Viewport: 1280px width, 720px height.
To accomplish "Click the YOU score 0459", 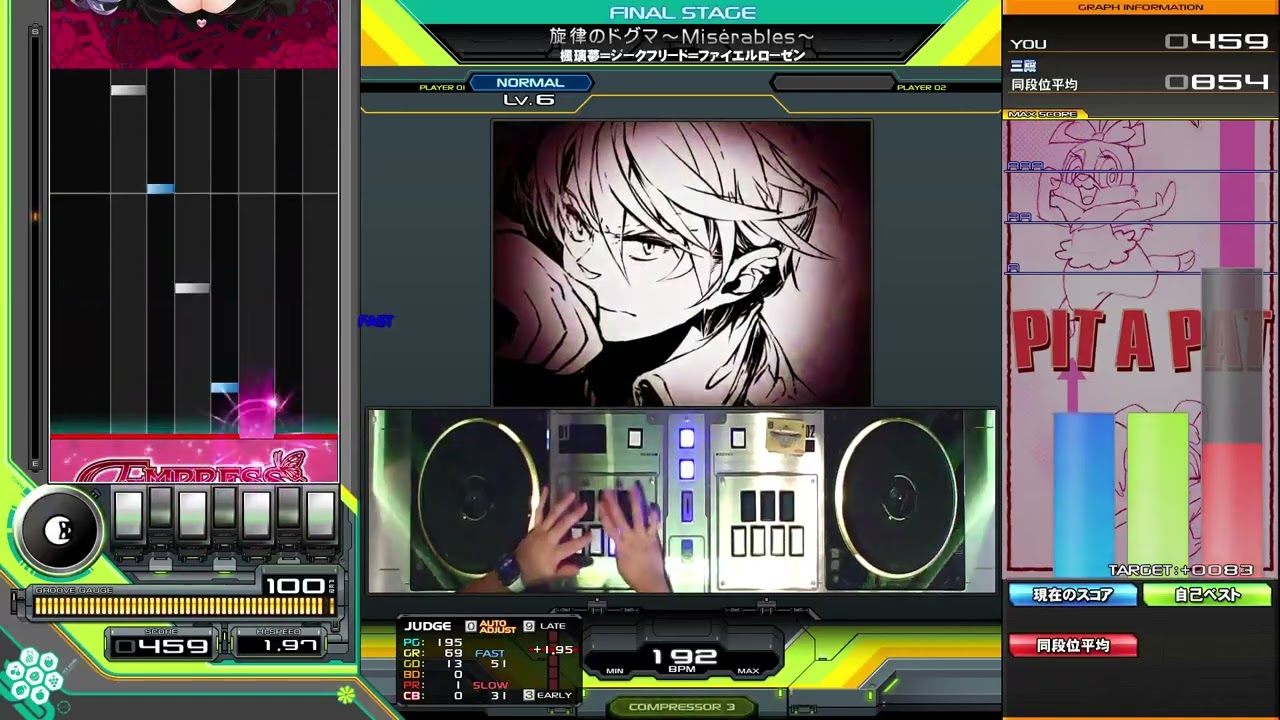I will (1217, 42).
